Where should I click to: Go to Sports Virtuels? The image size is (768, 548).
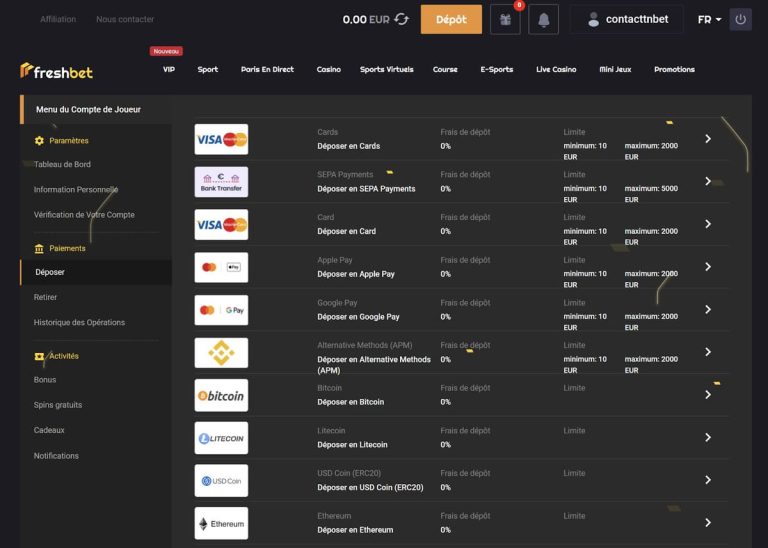(x=386, y=70)
